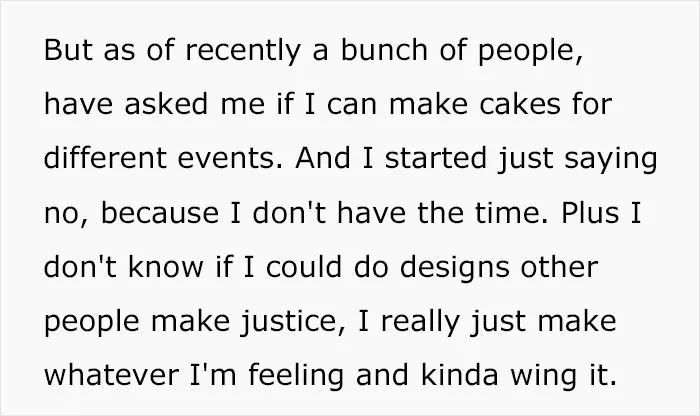Click the word "designs" in the paragraph
Image resolution: width=700 pixels, height=416 pixels.
point(454,267)
